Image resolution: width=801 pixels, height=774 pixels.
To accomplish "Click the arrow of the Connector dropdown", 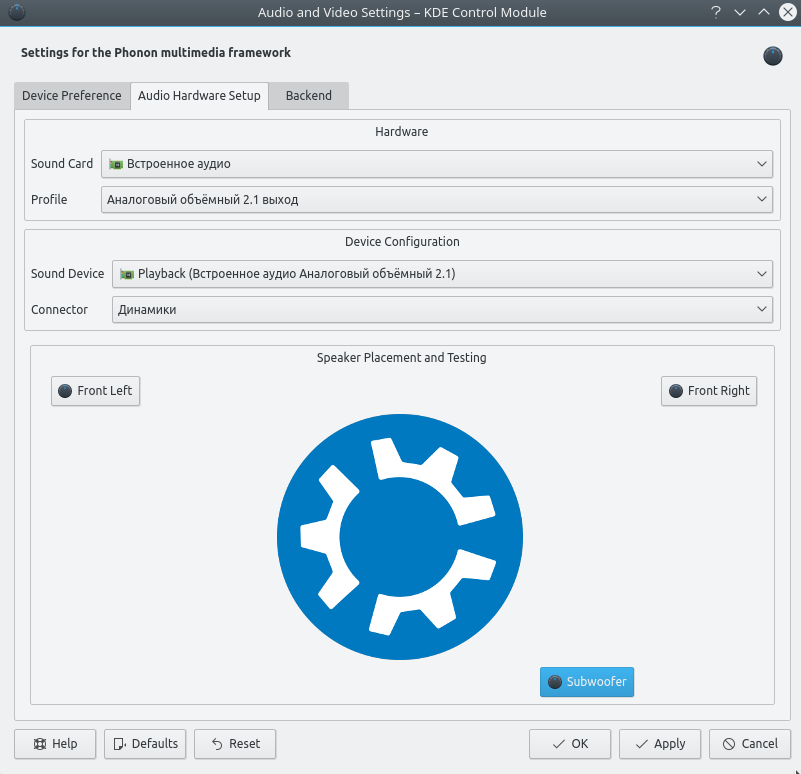I will pos(762,310).
